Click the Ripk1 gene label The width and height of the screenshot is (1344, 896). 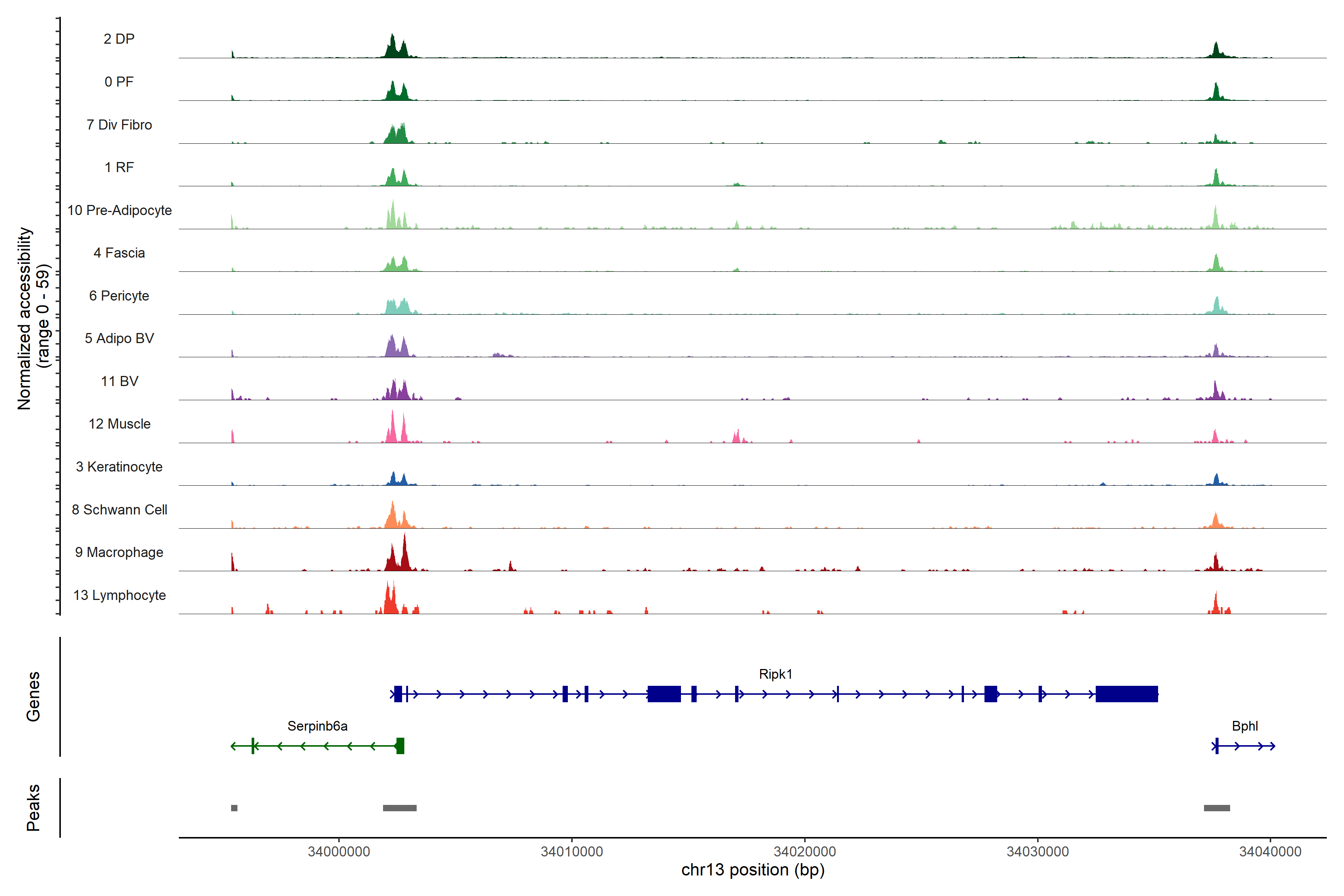775,674
